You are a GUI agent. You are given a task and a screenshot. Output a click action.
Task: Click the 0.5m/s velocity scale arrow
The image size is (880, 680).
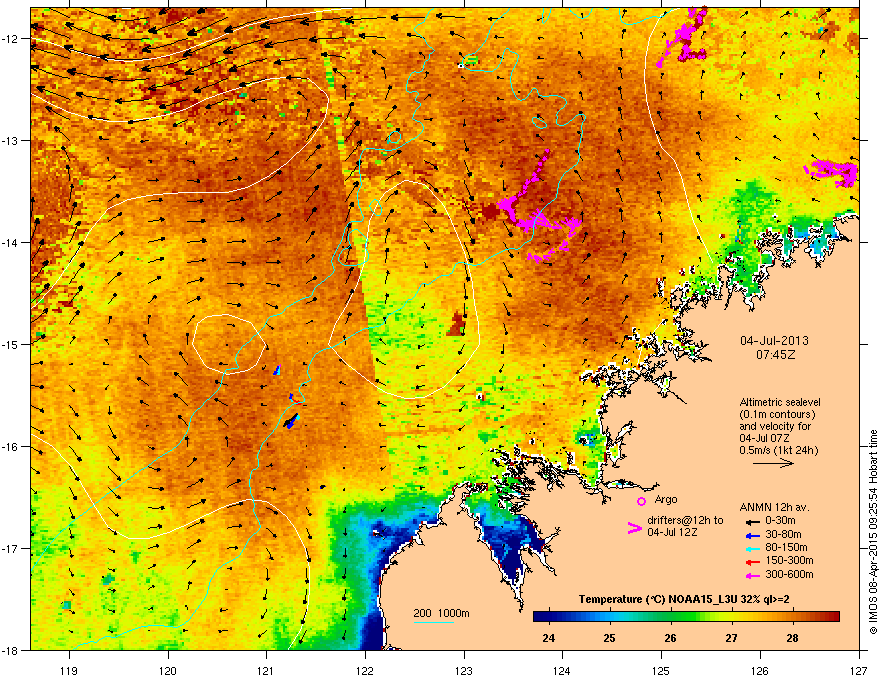coord(773,463)
